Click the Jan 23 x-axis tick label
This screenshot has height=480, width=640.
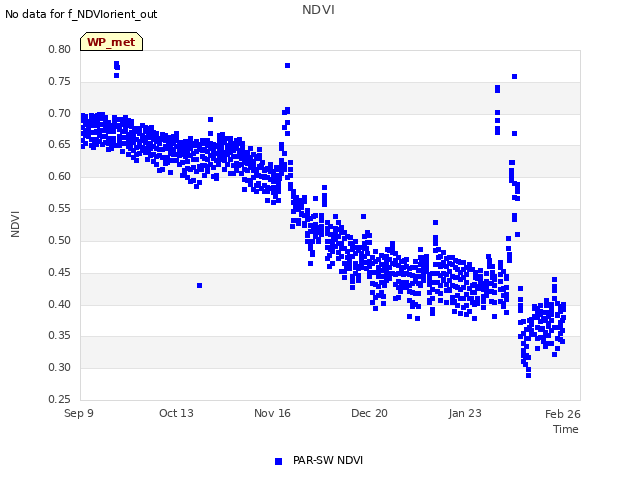pos(465,413)
